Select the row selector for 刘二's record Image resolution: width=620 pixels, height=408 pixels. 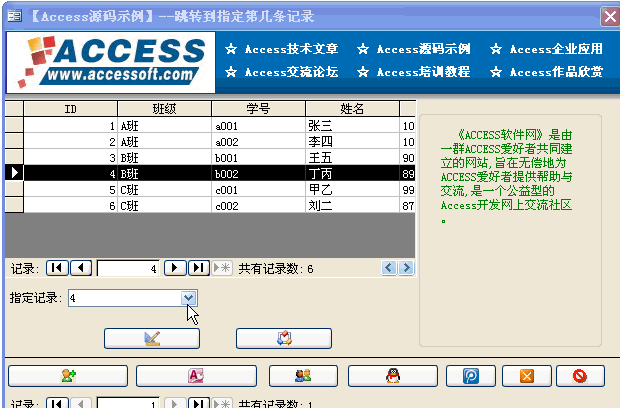click(x=14, y=205)
